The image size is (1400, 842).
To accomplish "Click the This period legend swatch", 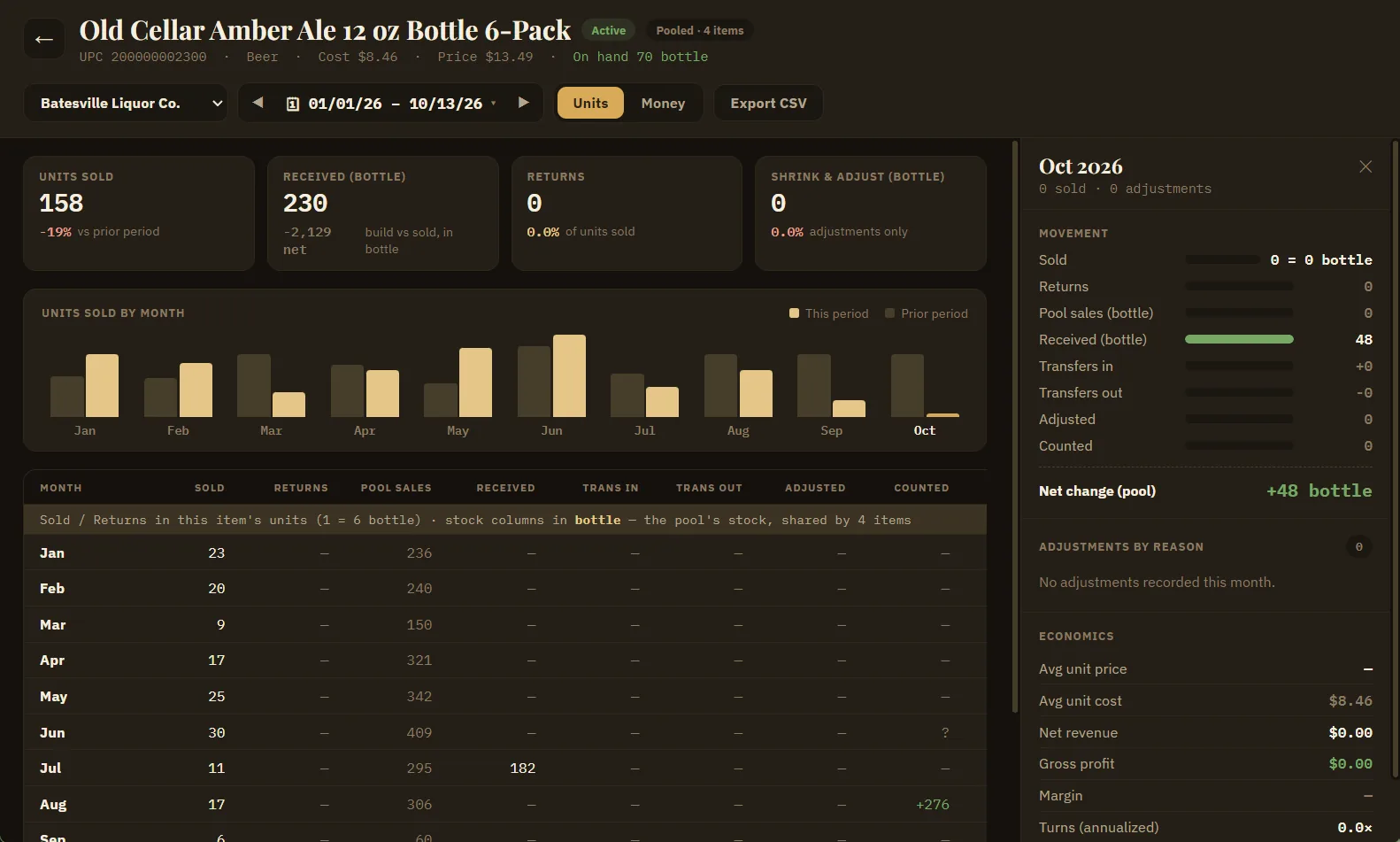I will tap(794, 313).
